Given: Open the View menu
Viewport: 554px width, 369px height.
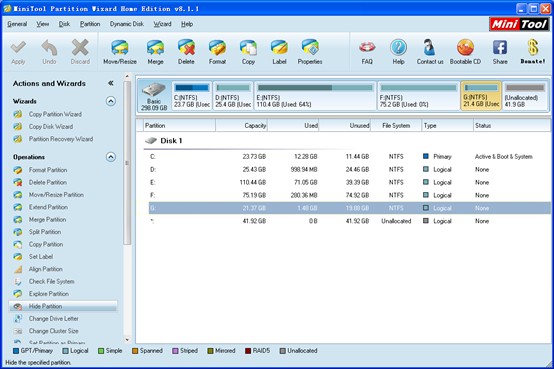Looking at the screenshot, I should [x=42, y=24].
